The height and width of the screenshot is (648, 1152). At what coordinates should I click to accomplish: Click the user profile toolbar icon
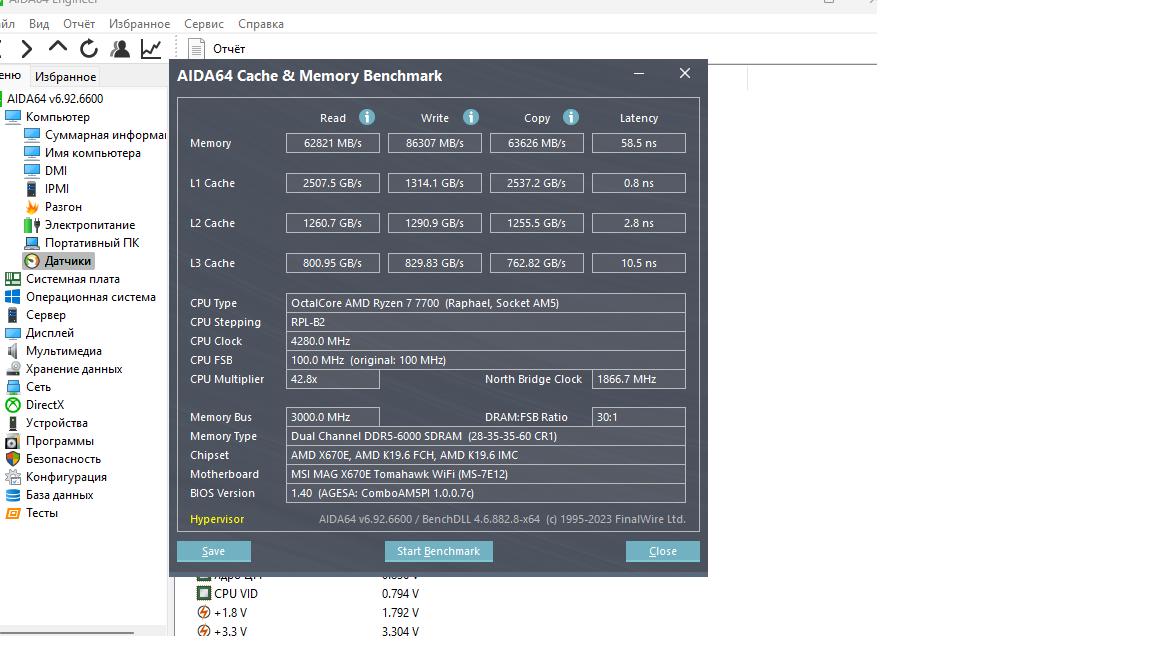(120, 48)
